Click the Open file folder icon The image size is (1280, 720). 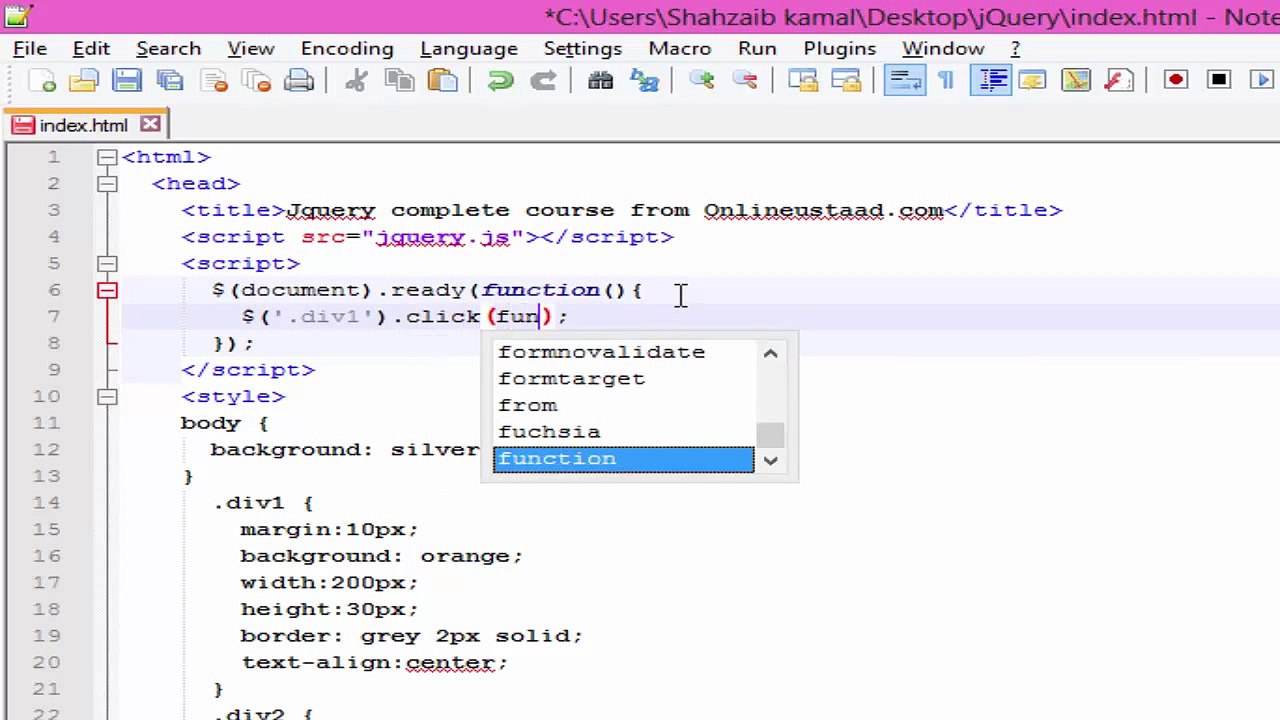click(x=84, y=81)
